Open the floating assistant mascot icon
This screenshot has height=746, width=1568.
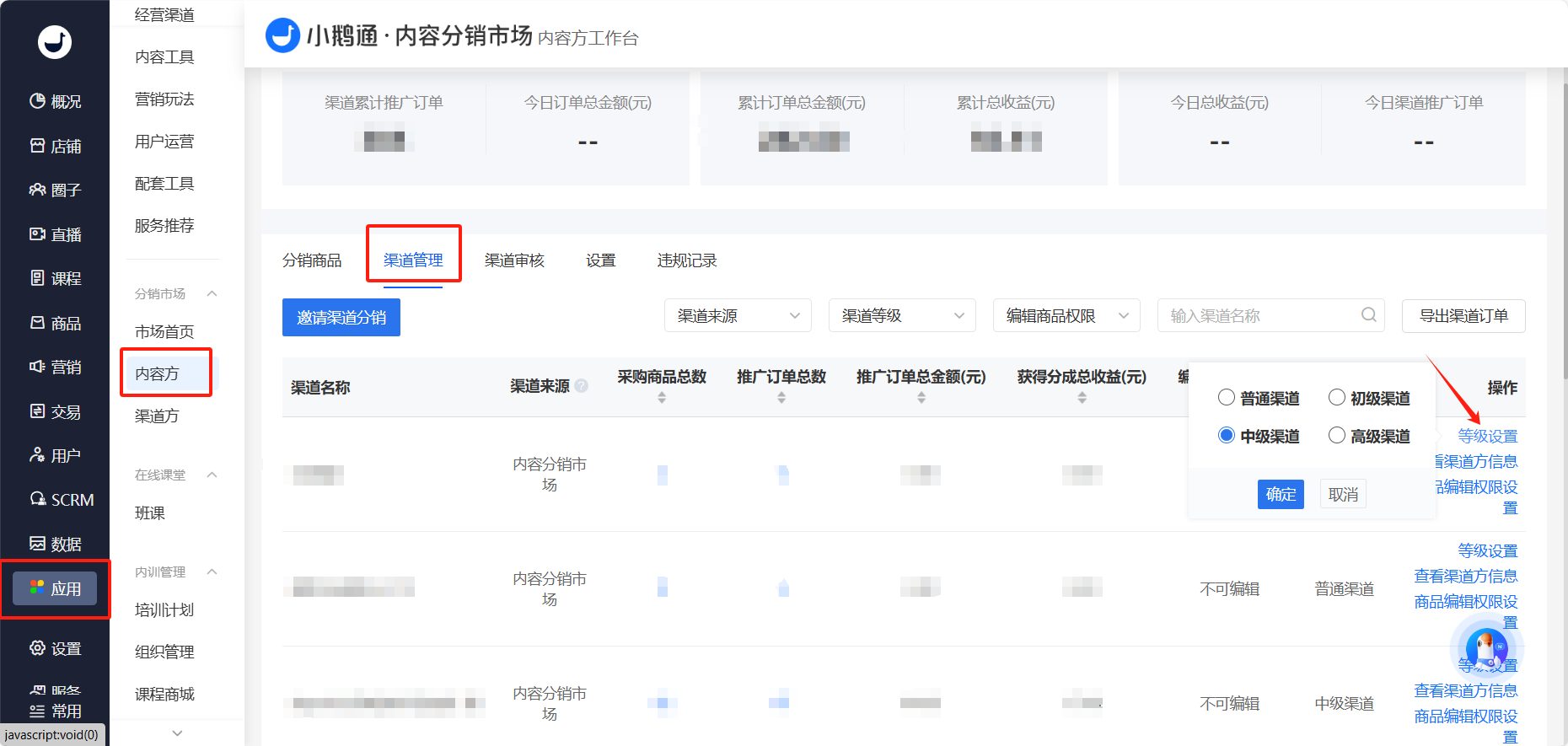[x=1486, y=648]
